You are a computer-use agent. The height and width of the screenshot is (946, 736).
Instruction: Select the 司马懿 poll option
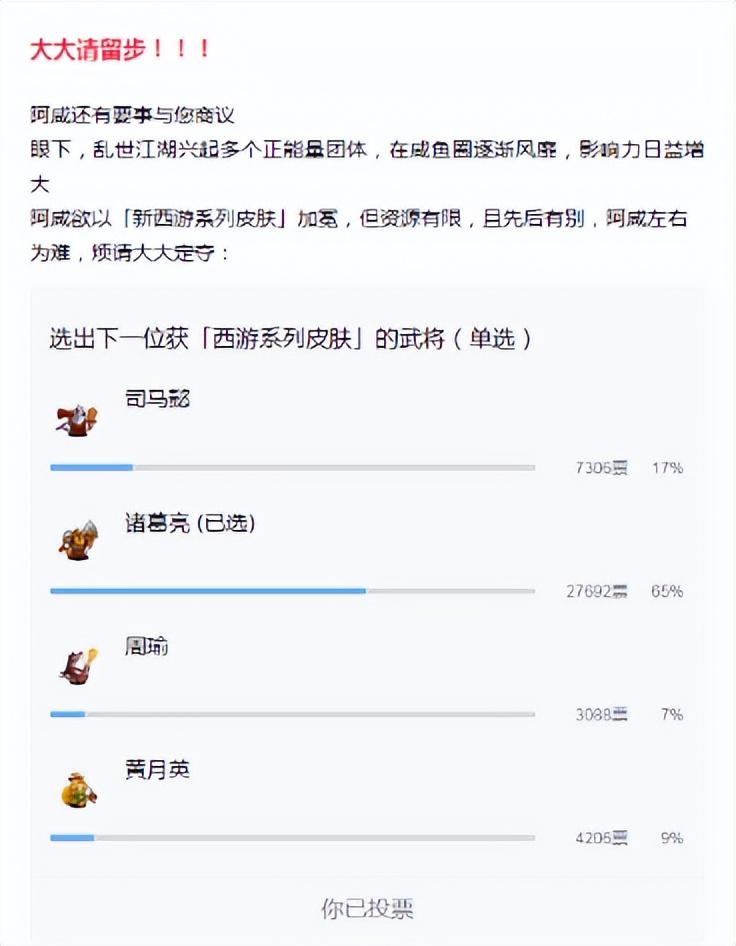point(158,399)
